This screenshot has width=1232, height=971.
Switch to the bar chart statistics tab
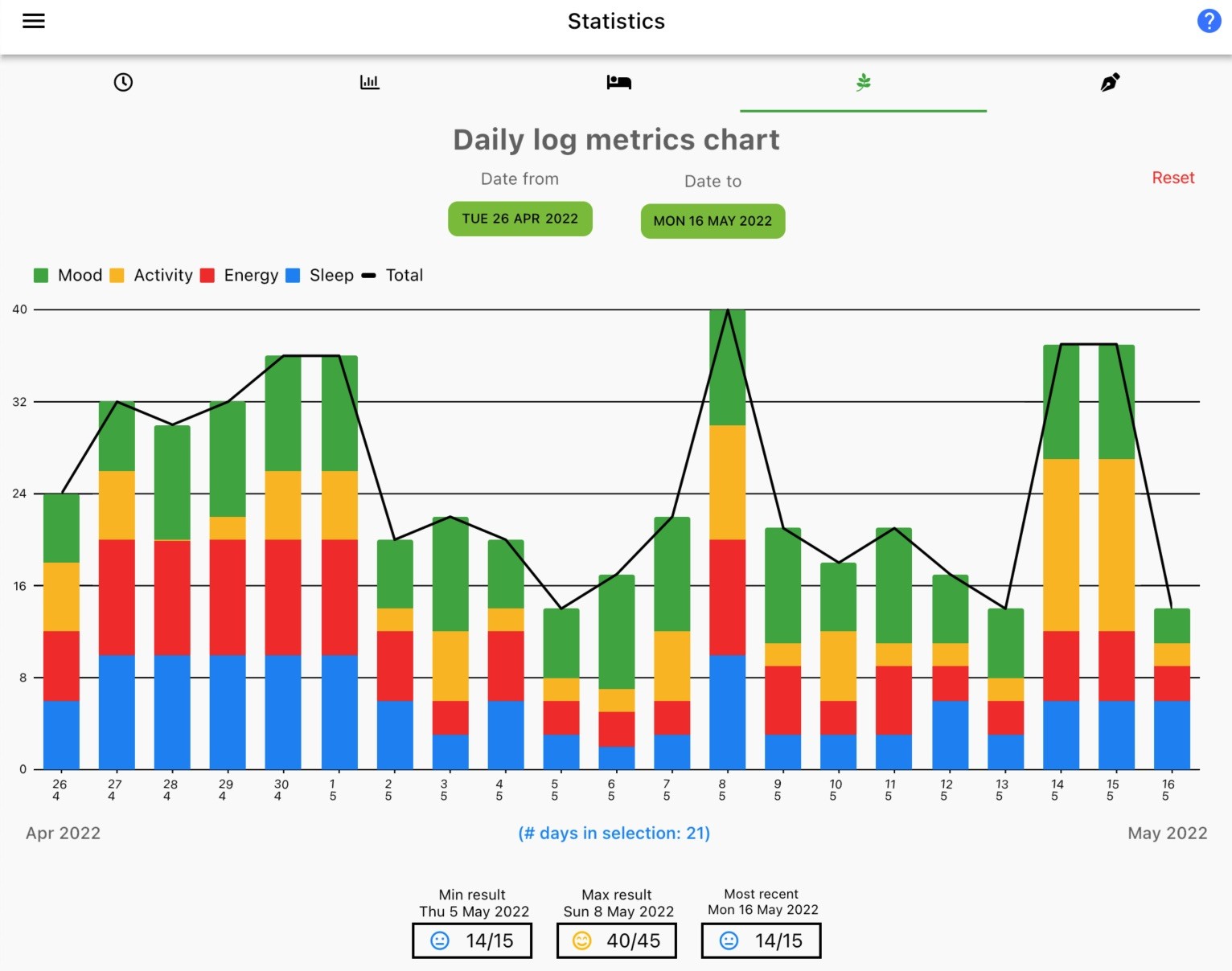(370, 82)
